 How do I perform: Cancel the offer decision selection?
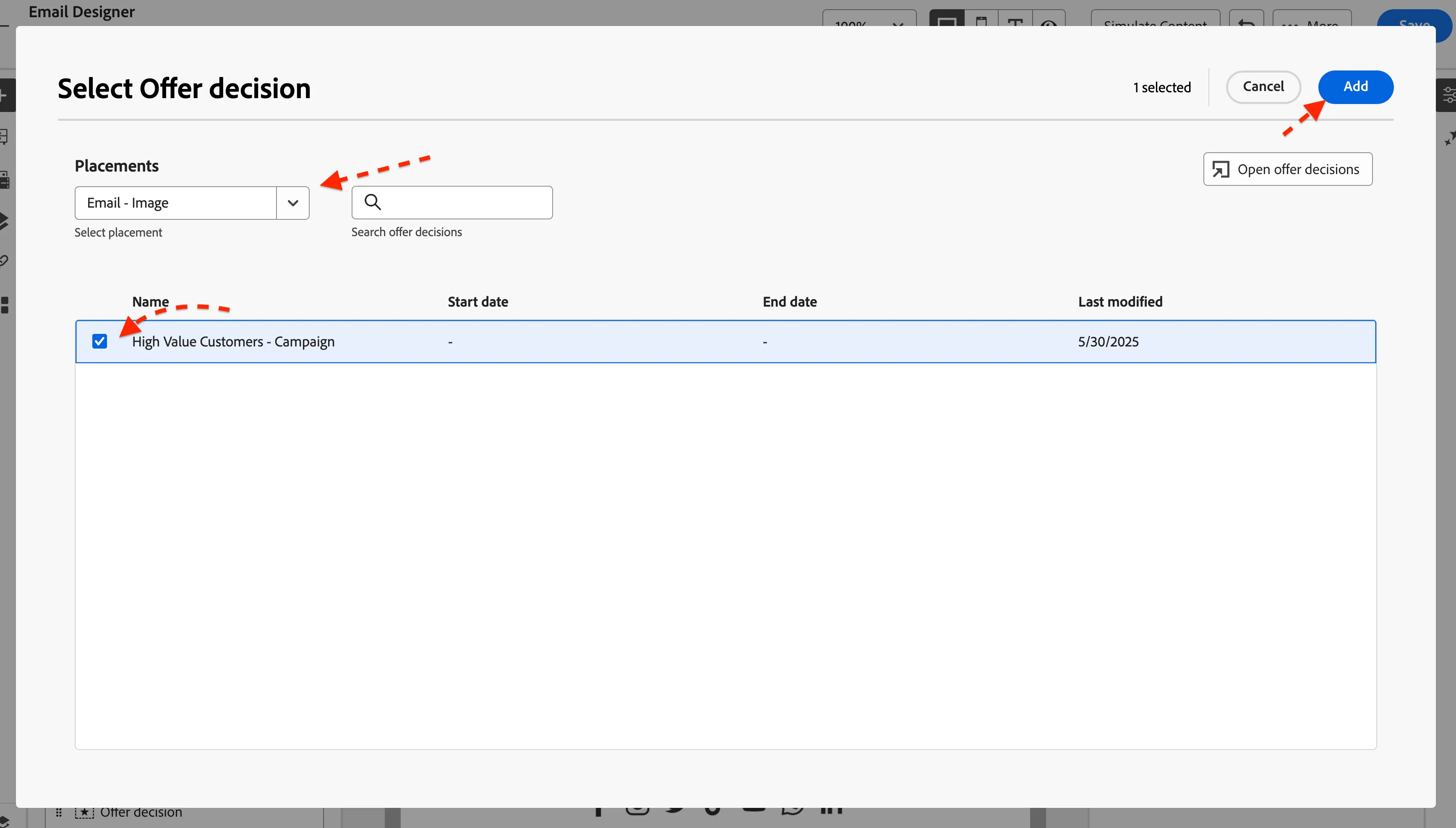pyautogui.click(x=1263, y=87)
